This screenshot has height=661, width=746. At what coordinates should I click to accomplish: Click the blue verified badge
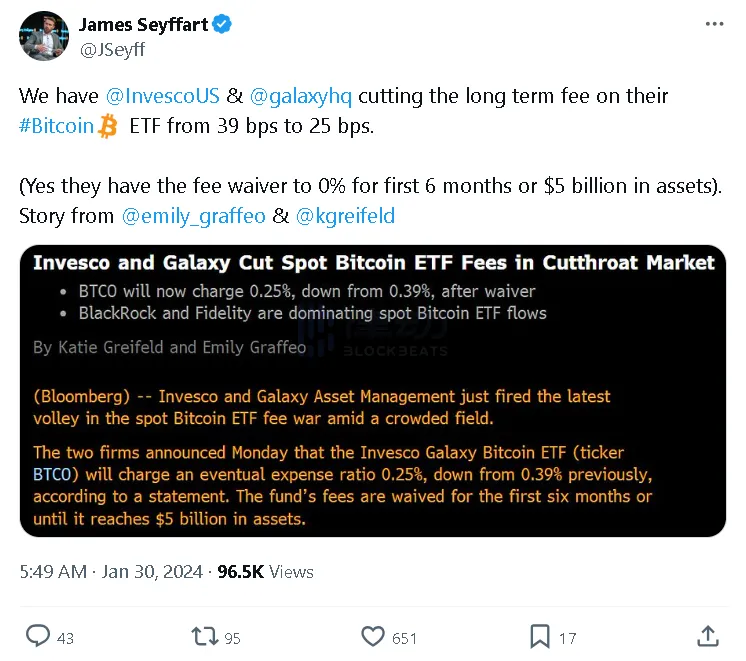(222, 24)
